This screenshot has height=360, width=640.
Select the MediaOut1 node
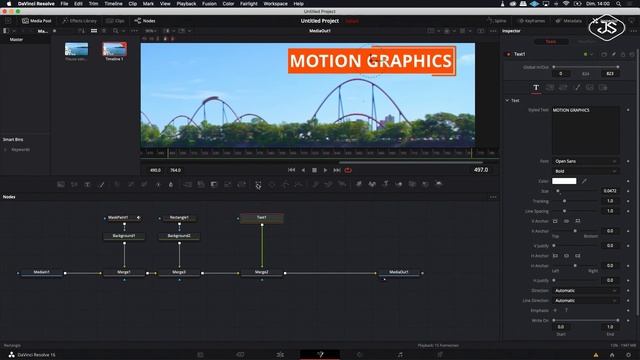tap(399, 272)
